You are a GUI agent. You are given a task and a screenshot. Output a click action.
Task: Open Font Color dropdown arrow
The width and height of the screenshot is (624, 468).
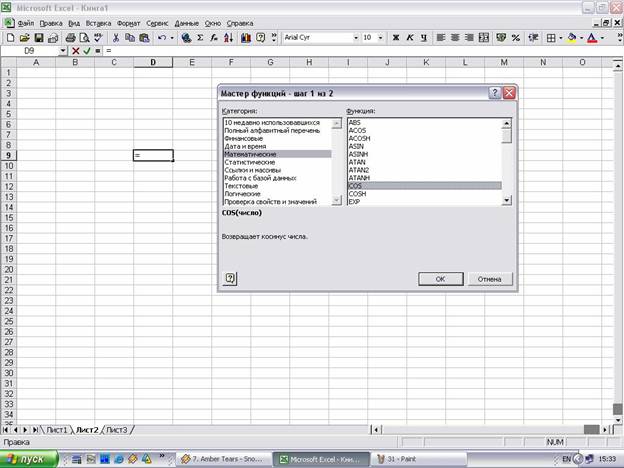[602, 38]
